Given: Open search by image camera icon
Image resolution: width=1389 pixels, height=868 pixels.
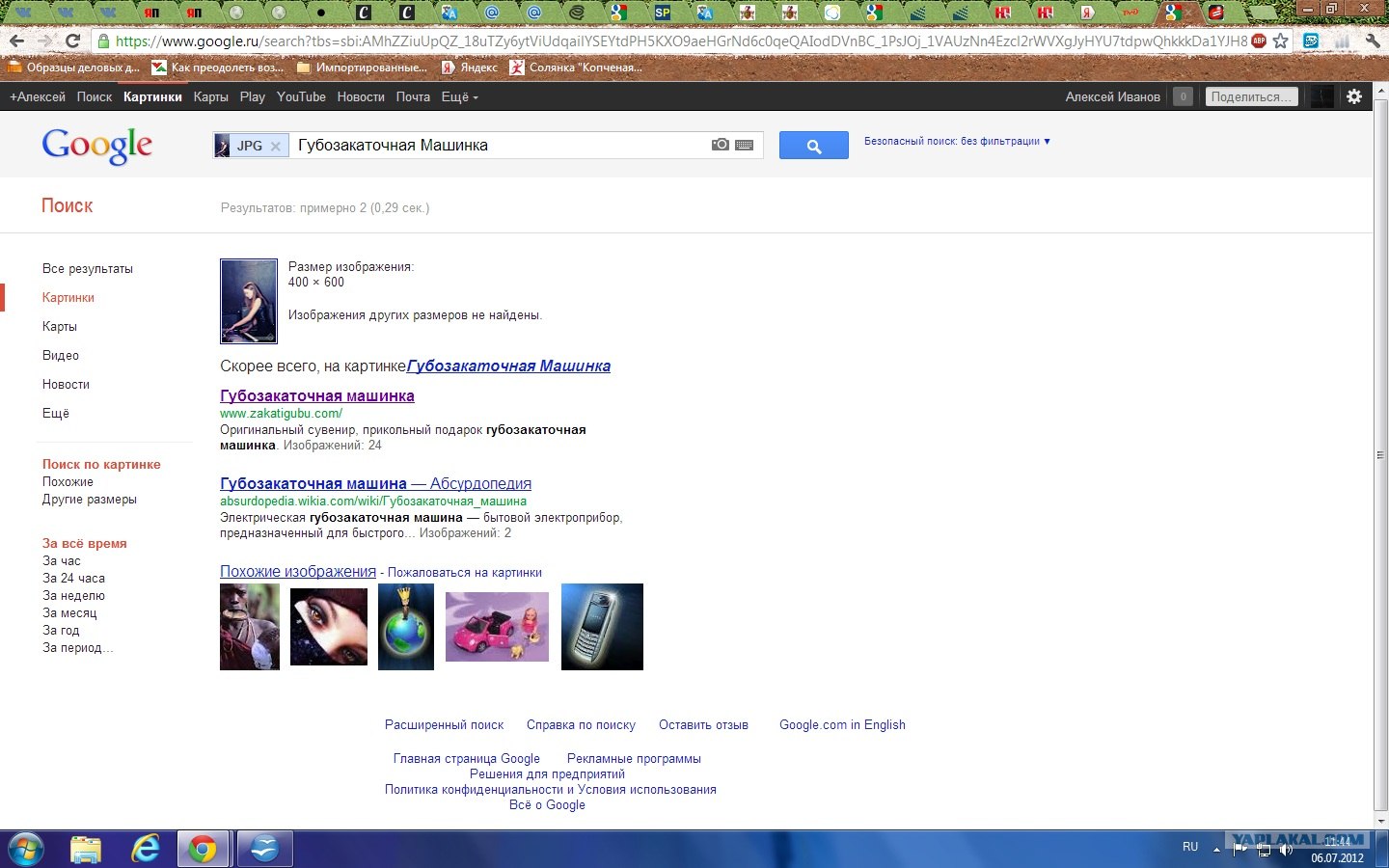Looking at the screenshot, I should click(x=720, y=145).
